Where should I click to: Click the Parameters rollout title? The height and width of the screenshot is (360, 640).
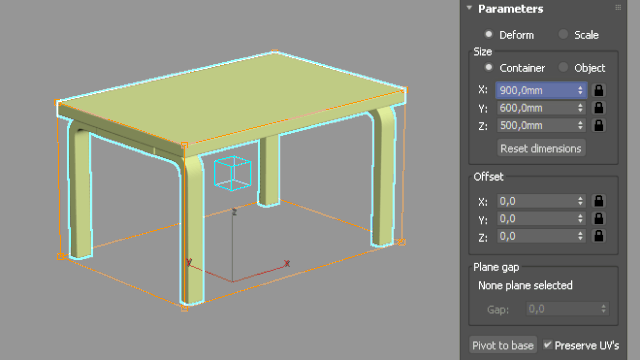(511, 9)
